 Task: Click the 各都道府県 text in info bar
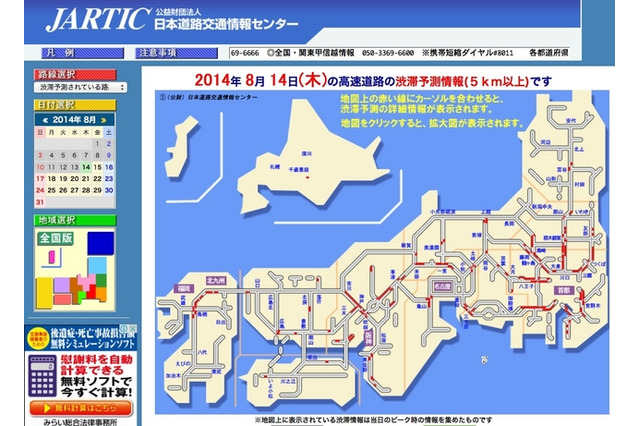[549, 53]
